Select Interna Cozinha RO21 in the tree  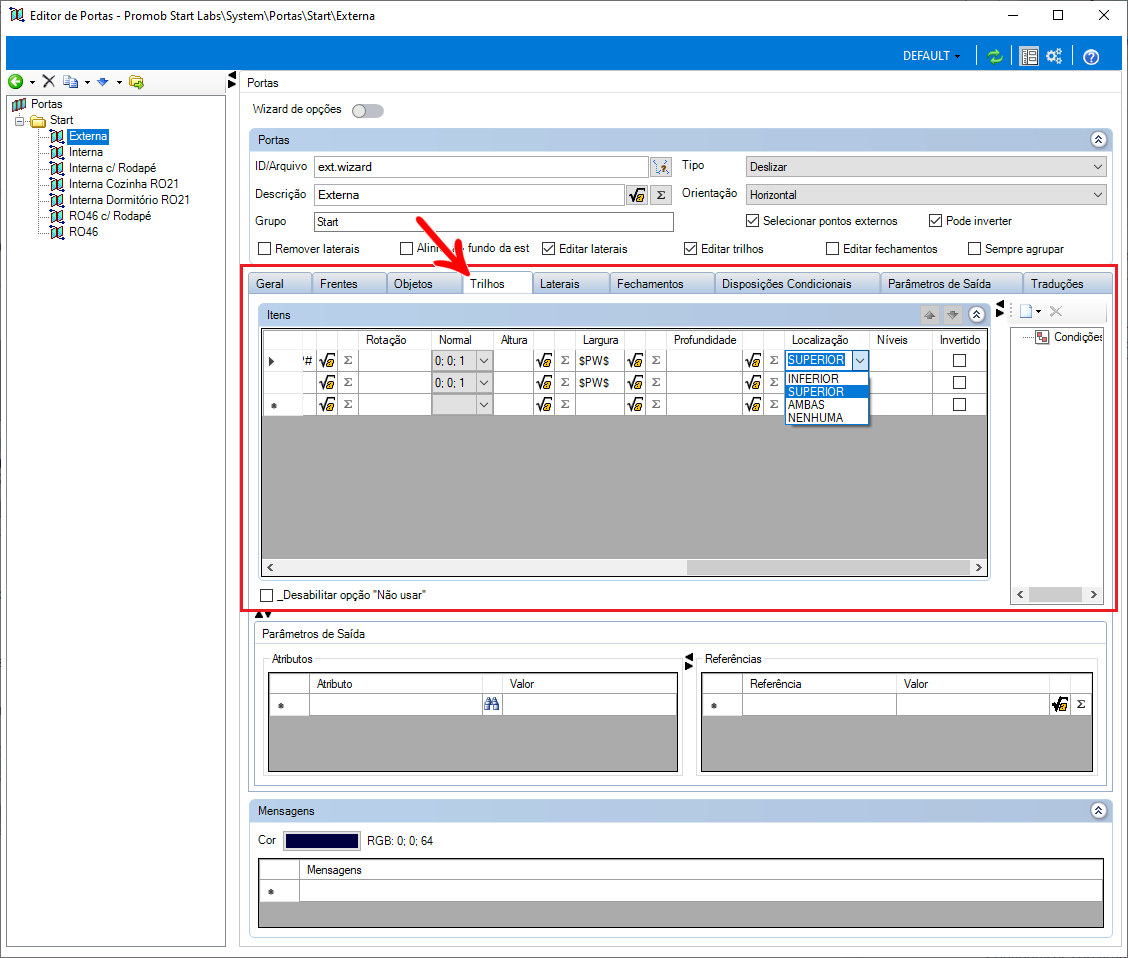point(123,184)
